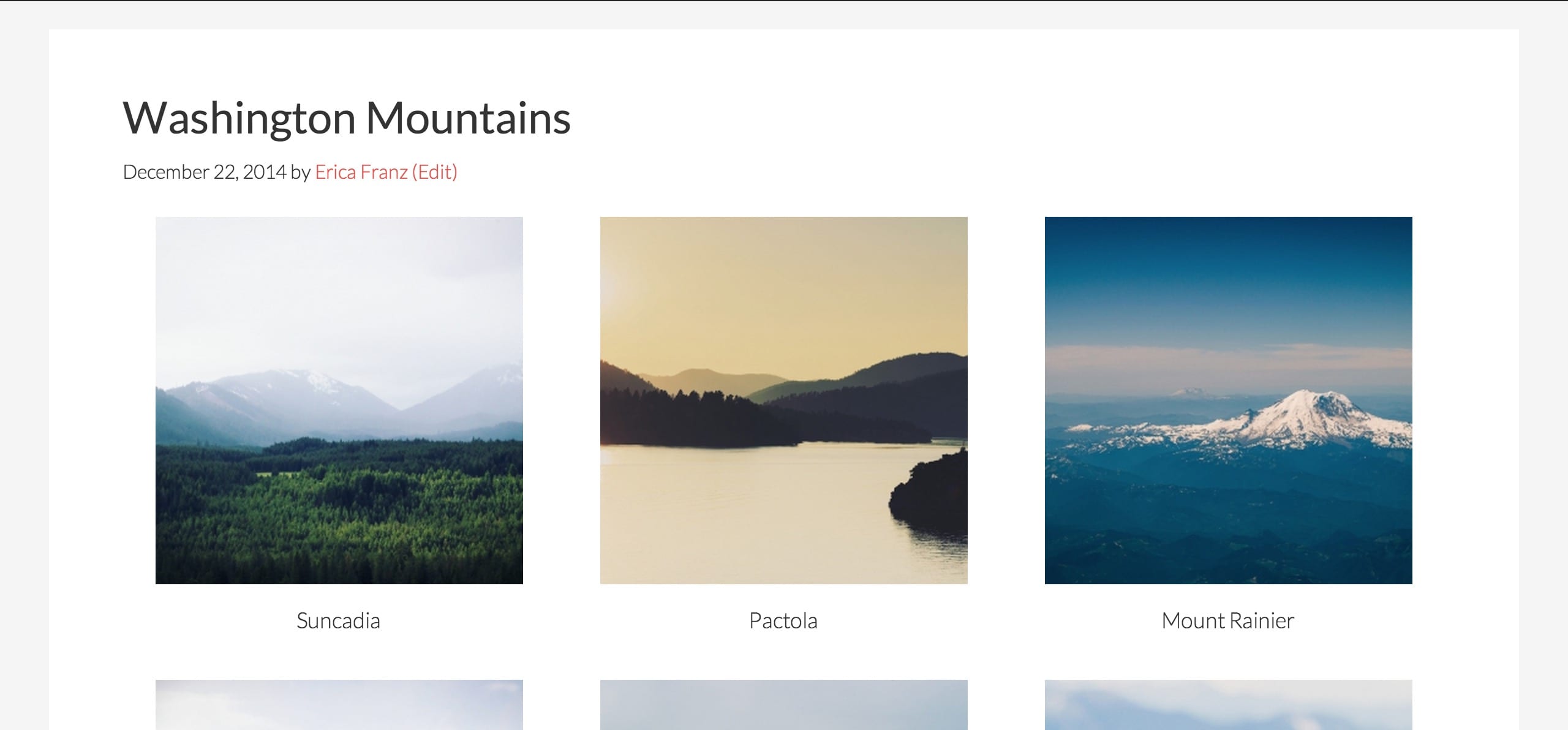Click the calm lake water in Pactola photo
The image size is (1568, 730).
pos(735,514)
